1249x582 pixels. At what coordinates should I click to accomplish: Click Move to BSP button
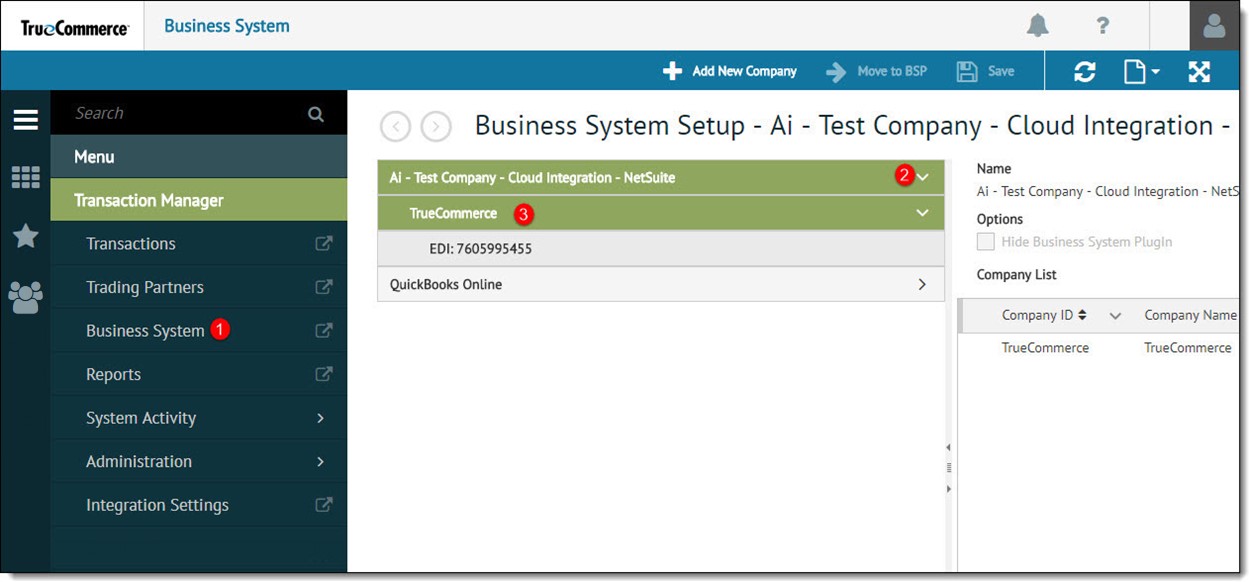(x=877, y=71)
